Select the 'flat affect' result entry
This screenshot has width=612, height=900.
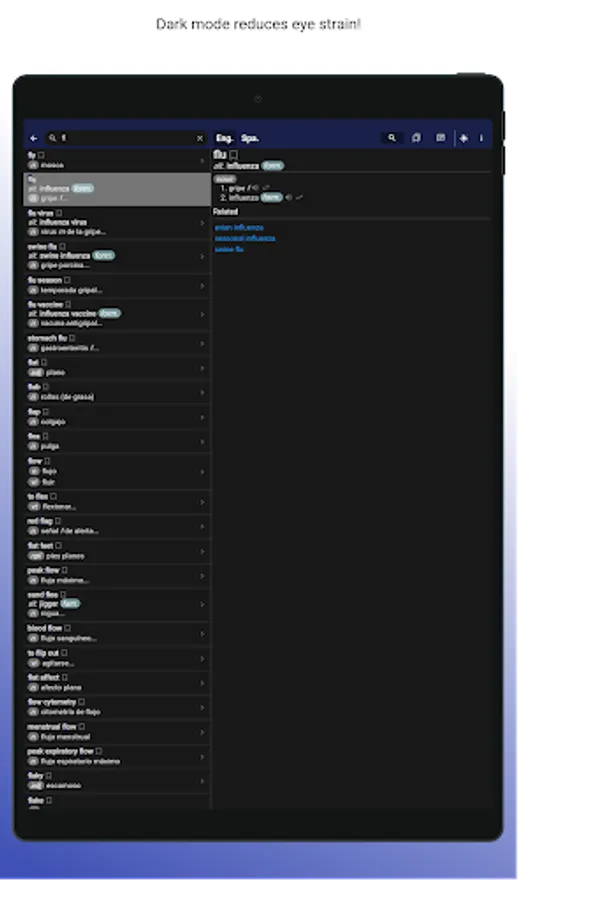pyautogui.click(x=117, y=683)
